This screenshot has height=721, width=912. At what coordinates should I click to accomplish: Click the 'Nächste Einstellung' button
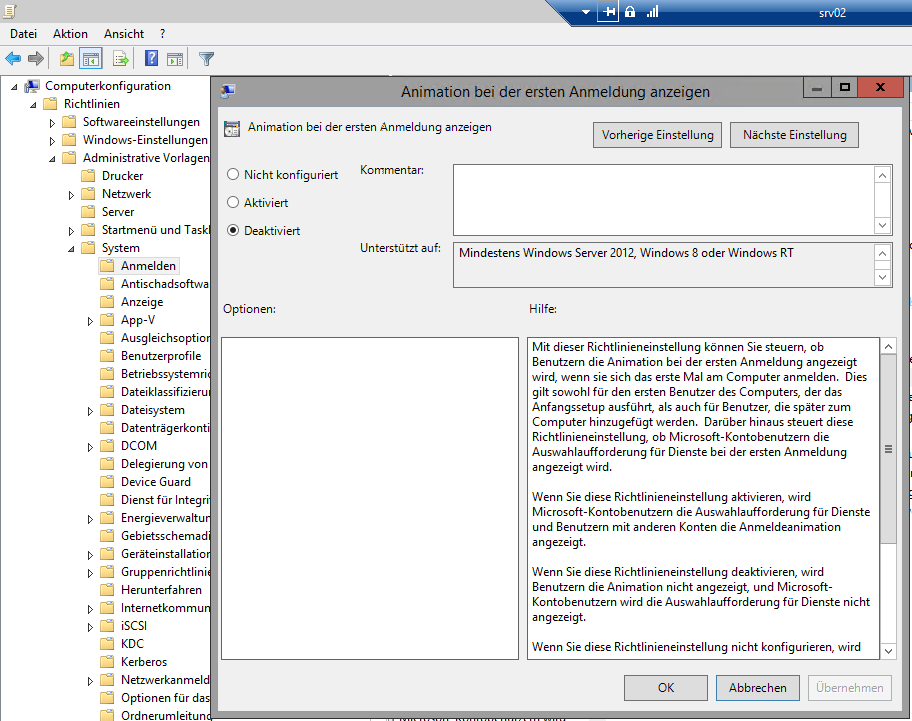coord(794,135)
